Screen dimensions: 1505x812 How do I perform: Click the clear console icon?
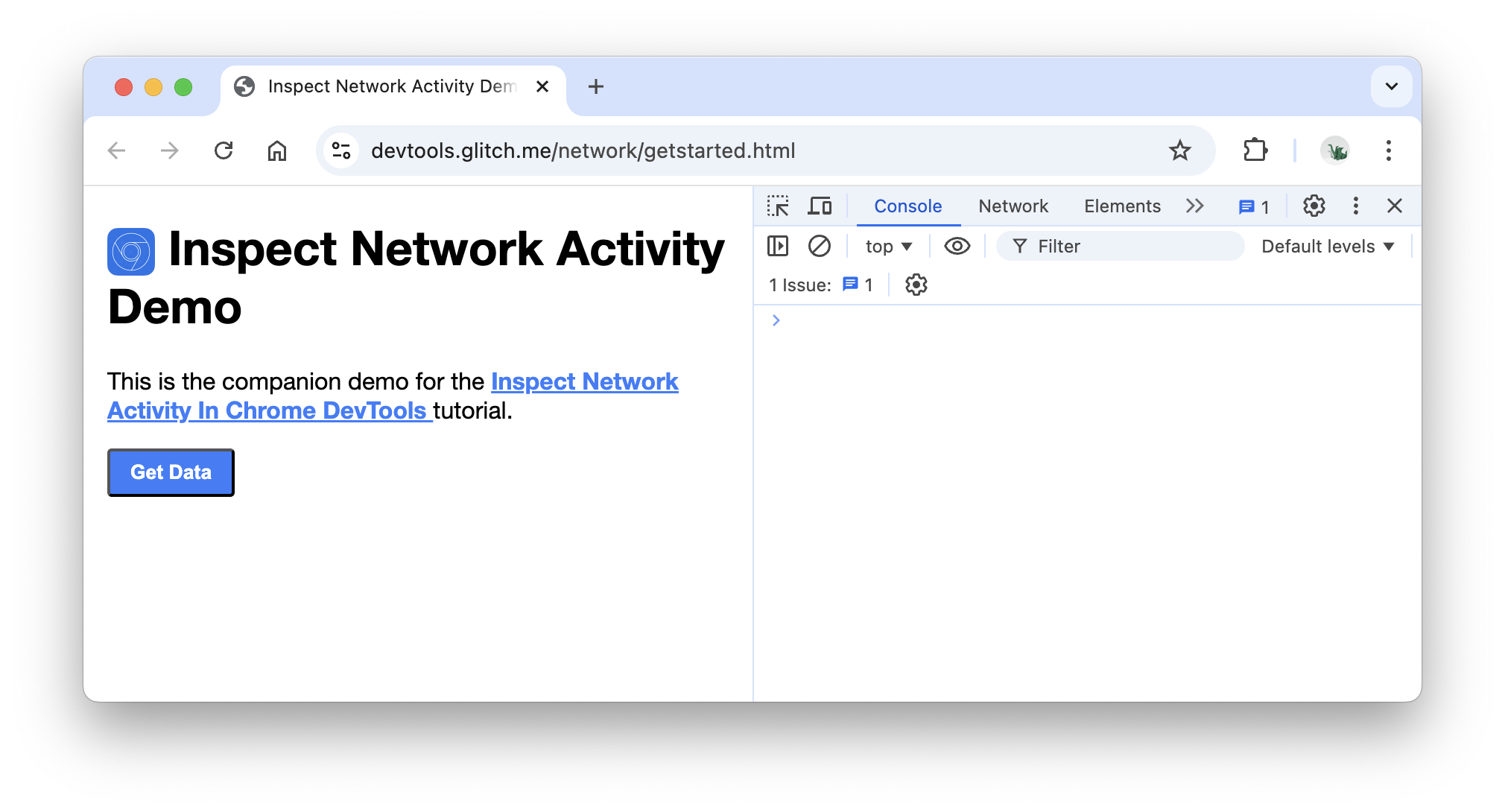(x=819, y=246)
